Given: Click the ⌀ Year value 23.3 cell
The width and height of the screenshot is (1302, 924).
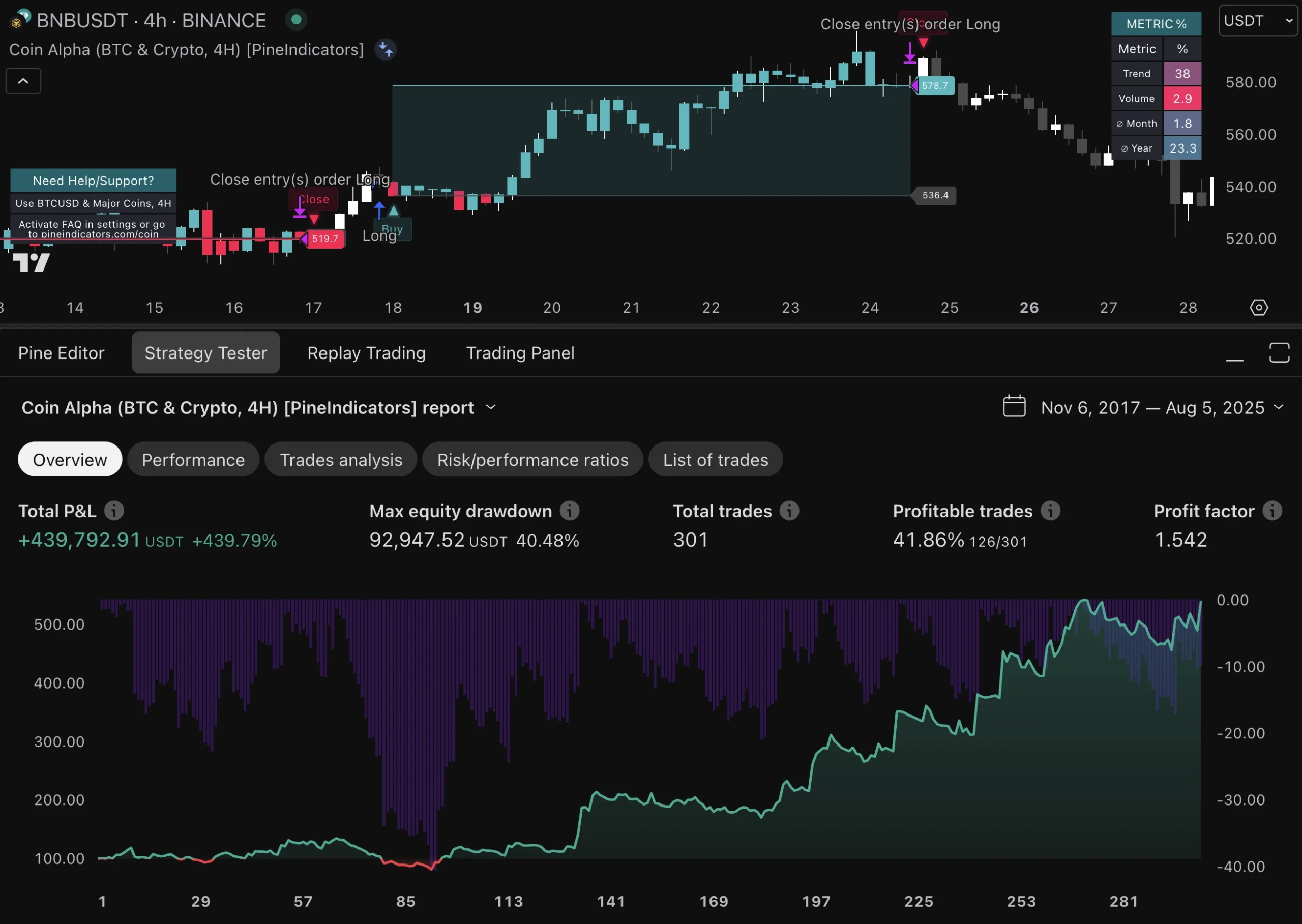Looking at the screenshot, I should (1182, 148).
